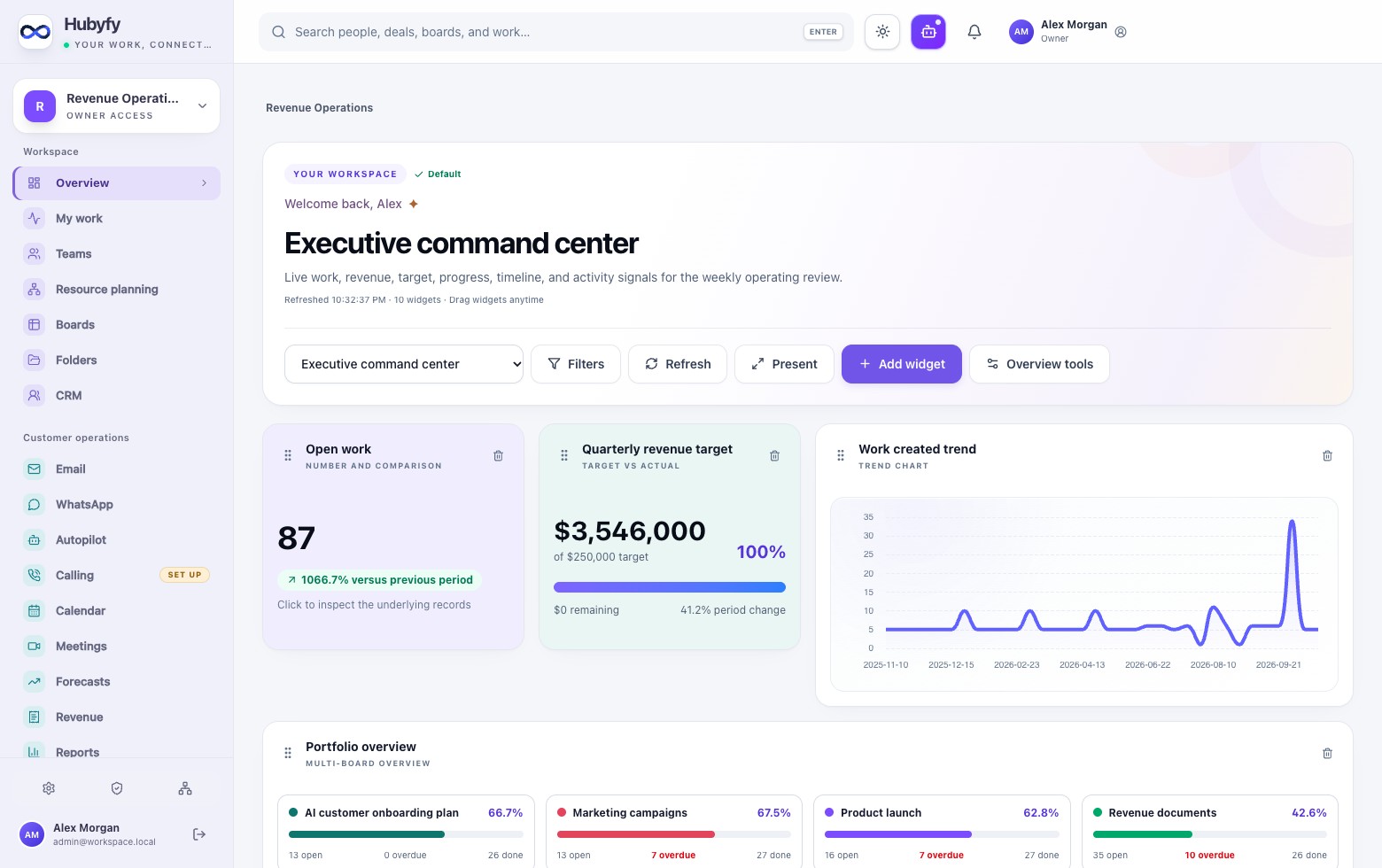Delete the Quarterly revenue target widget
The width and height of the screenshot is (1382, 868).
774,456
